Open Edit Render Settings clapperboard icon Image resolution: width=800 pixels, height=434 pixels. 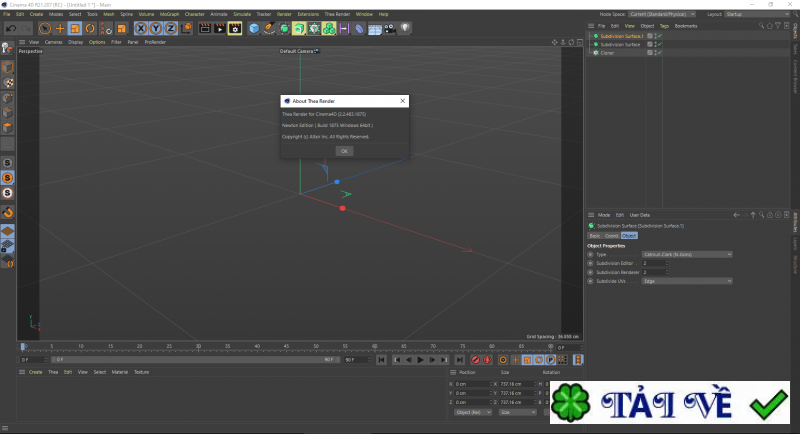233,28
